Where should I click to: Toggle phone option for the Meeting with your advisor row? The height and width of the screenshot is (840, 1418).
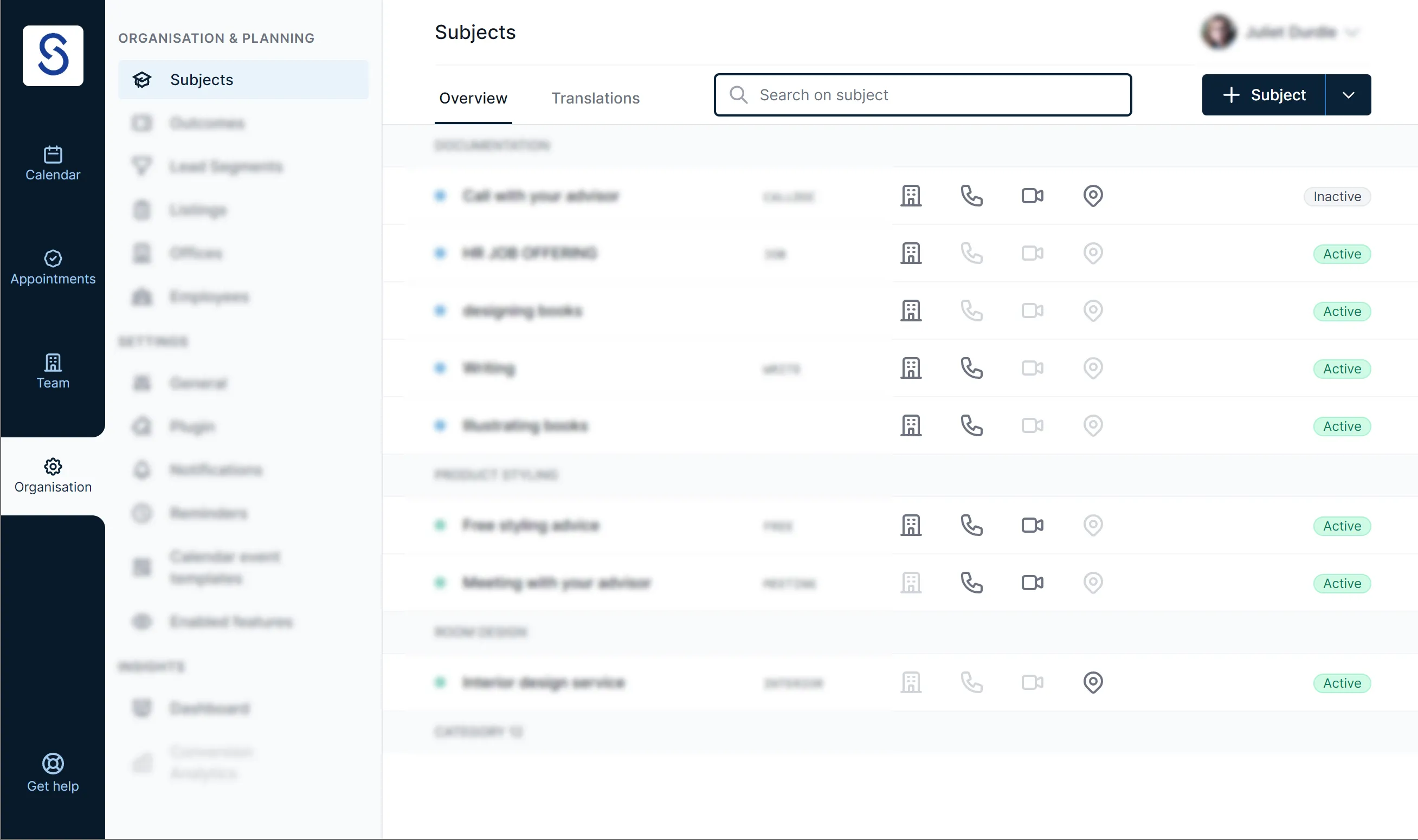[x=971, y=583]
